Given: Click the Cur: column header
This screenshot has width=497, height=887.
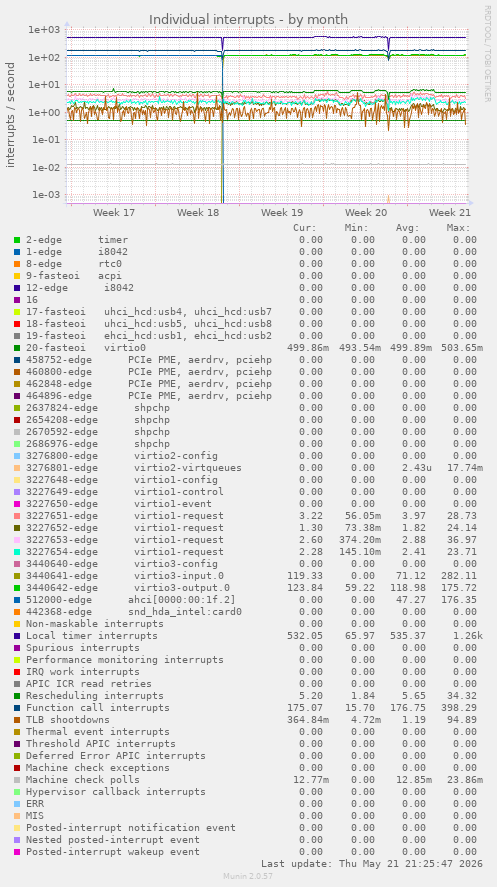Looking at the screenshot, I should pyautogui.click(x=305, y=228).
